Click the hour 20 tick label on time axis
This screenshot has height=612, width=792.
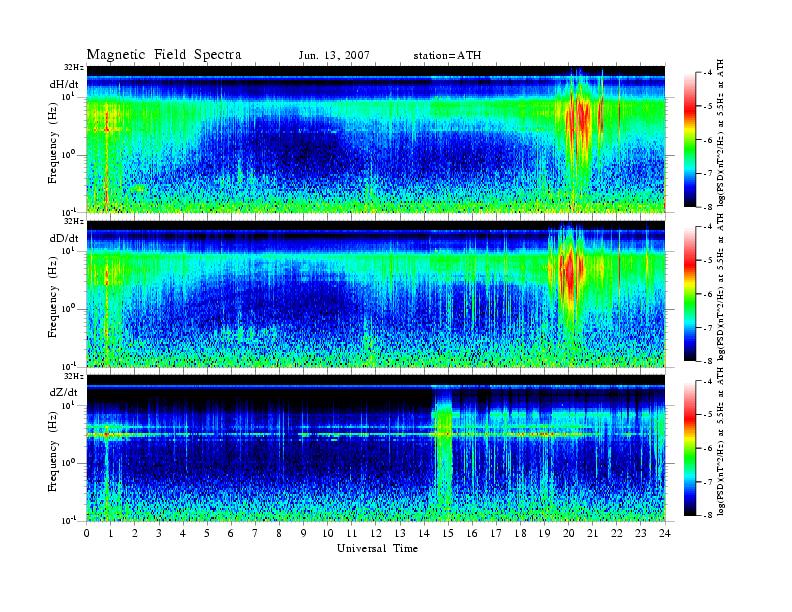(569, 533)
